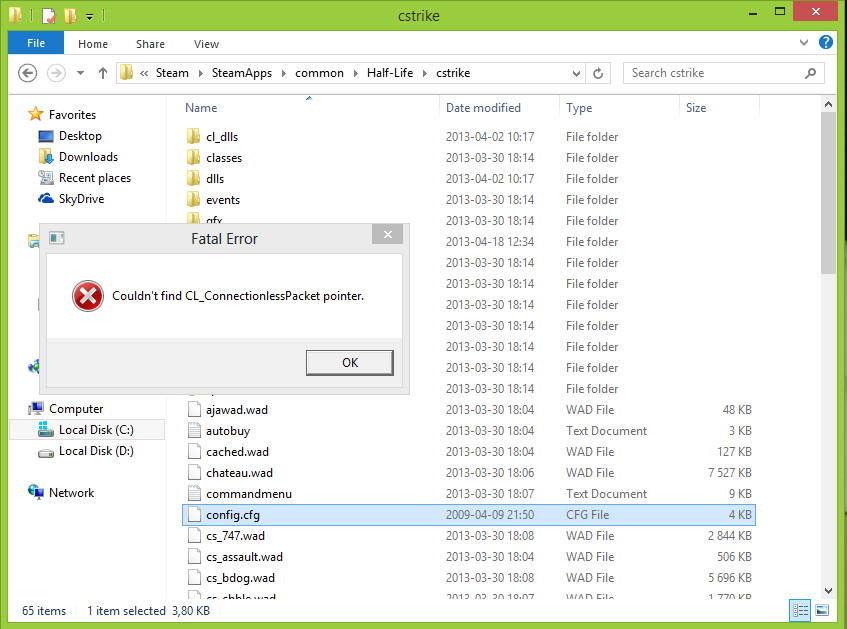Open Downloads in the navigation pane

pyautogui.click(x=88, y=157)
